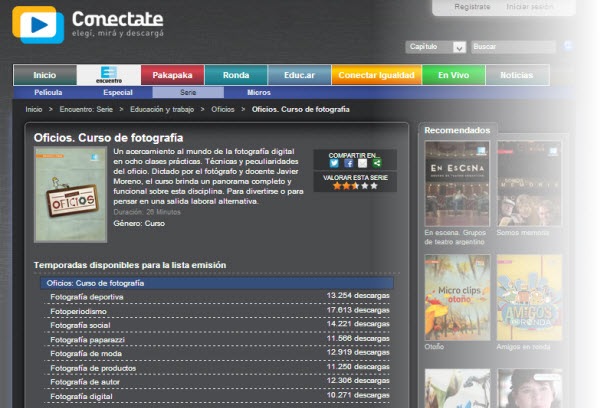Open the Educ.ar tab
Image resolution: width=600 pixels, height=408 pixels.
(300, 75)
